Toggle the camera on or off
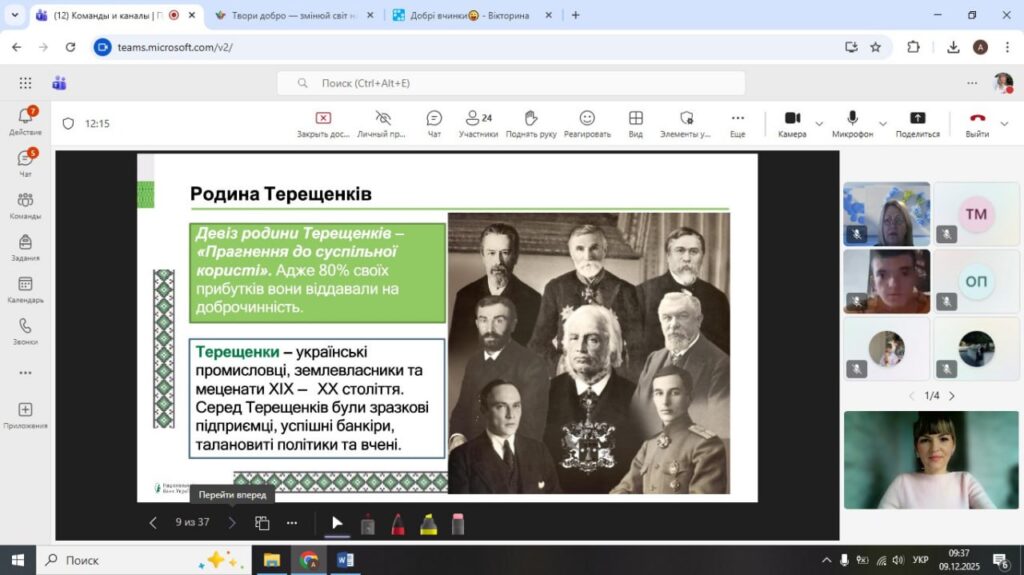1024x575 pixels. click(x=792, y=123)
